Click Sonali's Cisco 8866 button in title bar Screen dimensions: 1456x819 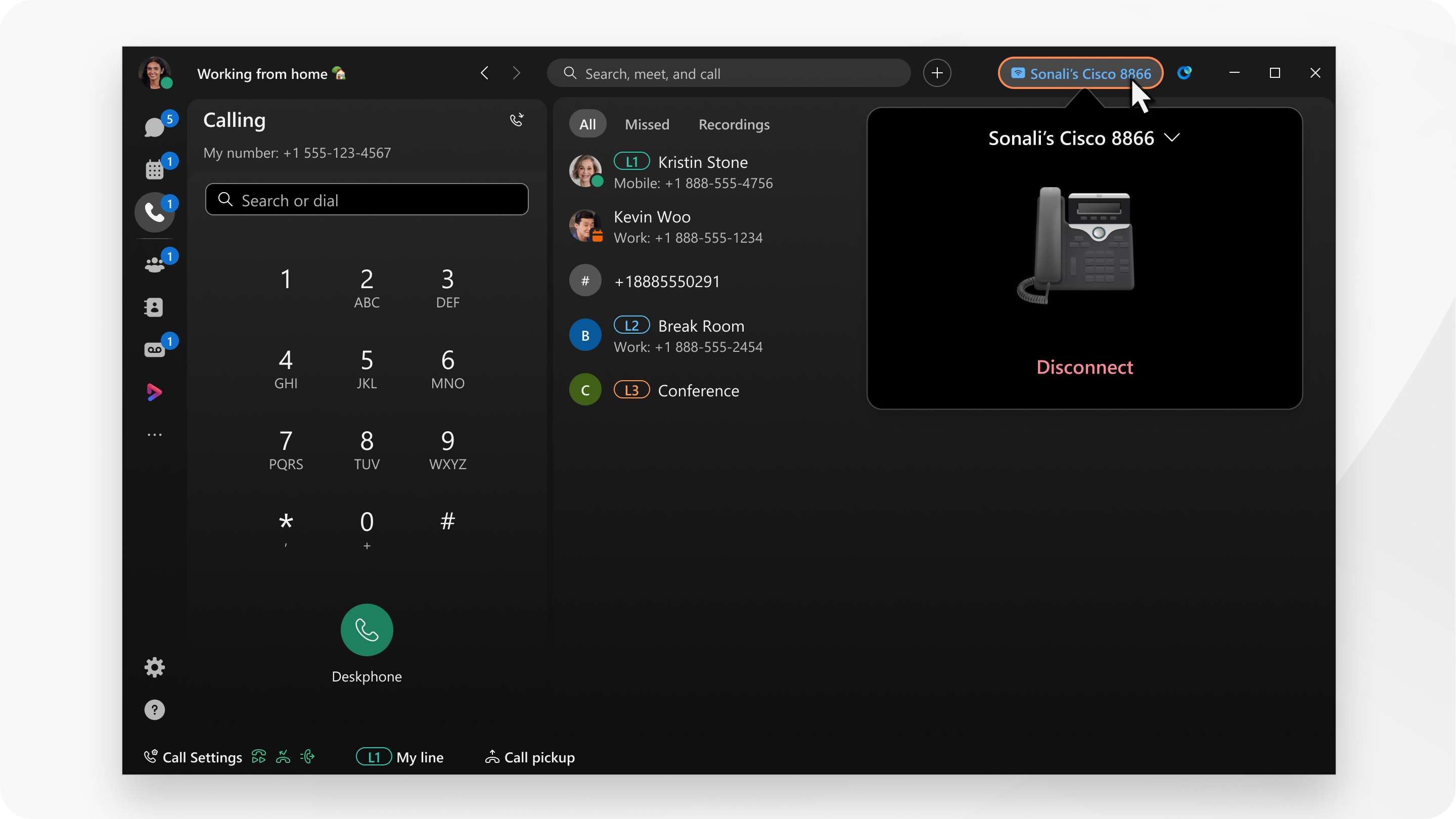click(1080, 73)
